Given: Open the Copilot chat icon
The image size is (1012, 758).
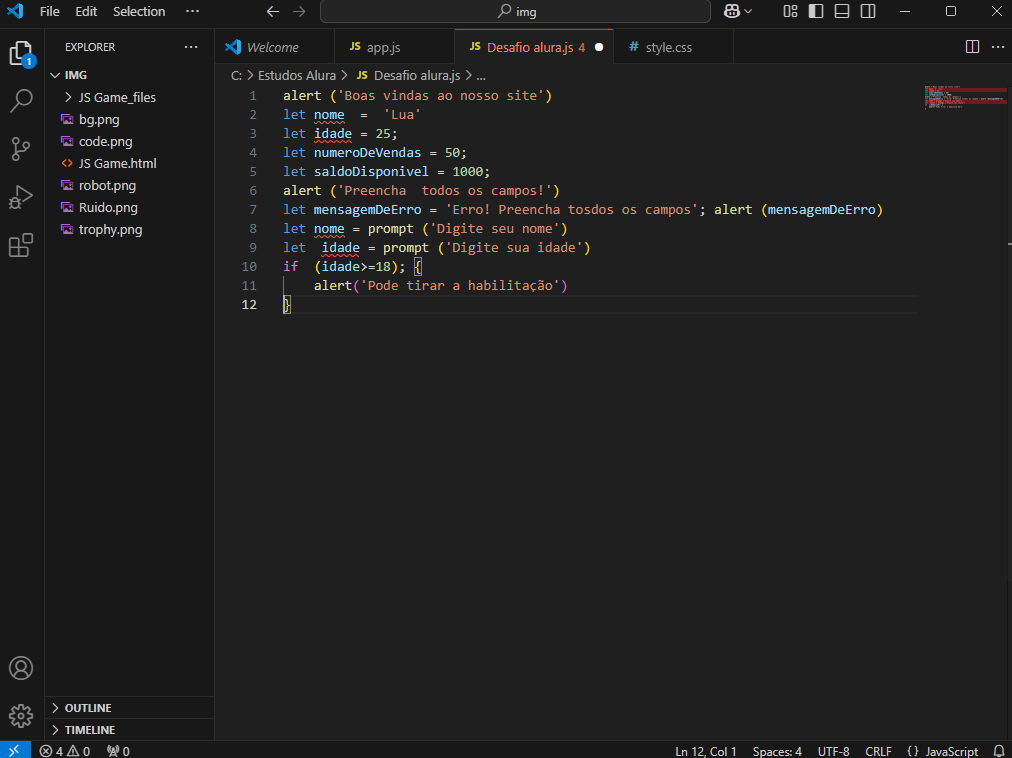Looking at the screenshot, I should [732, 11].
